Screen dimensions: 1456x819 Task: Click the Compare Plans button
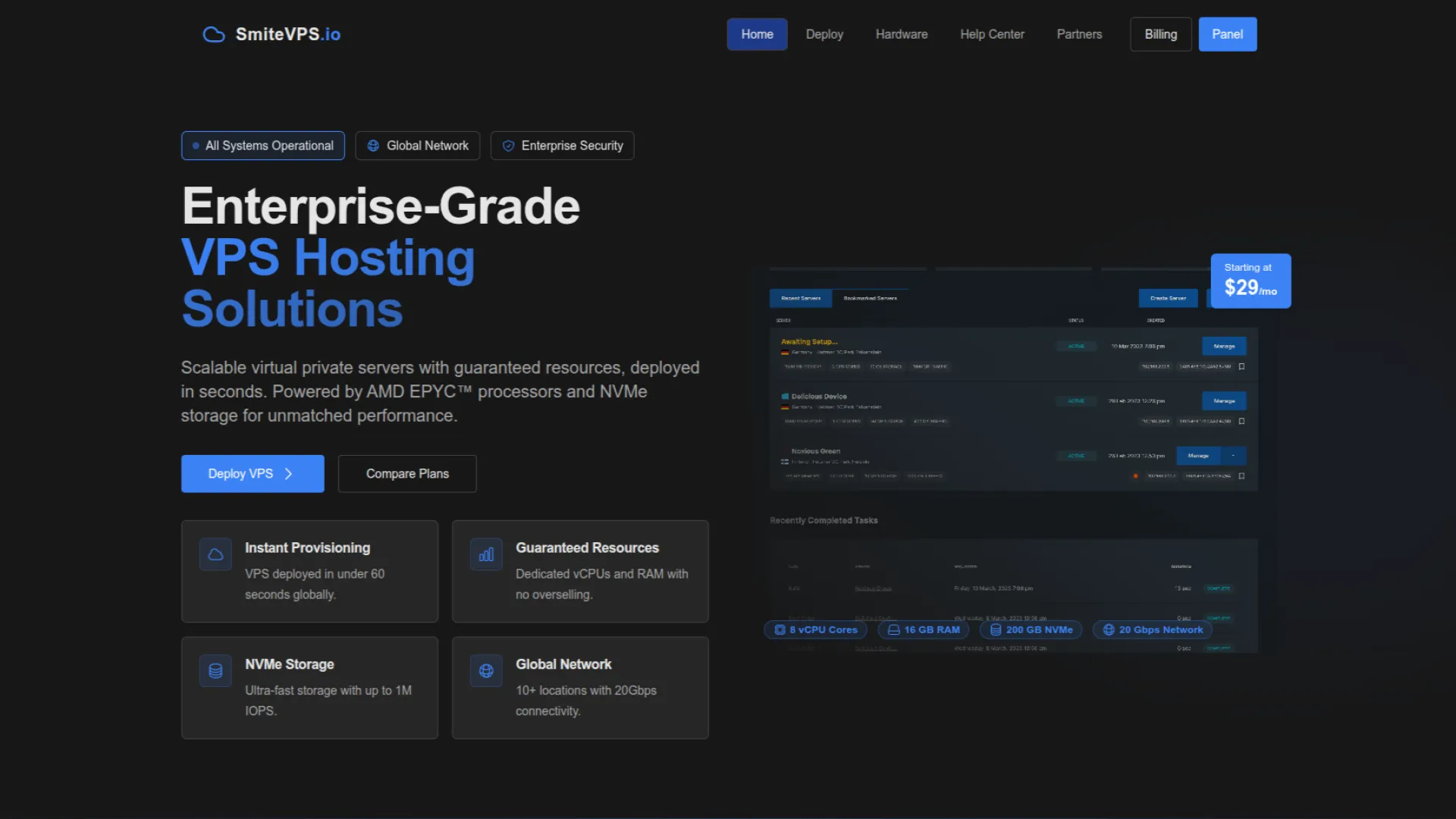(407, 474)
